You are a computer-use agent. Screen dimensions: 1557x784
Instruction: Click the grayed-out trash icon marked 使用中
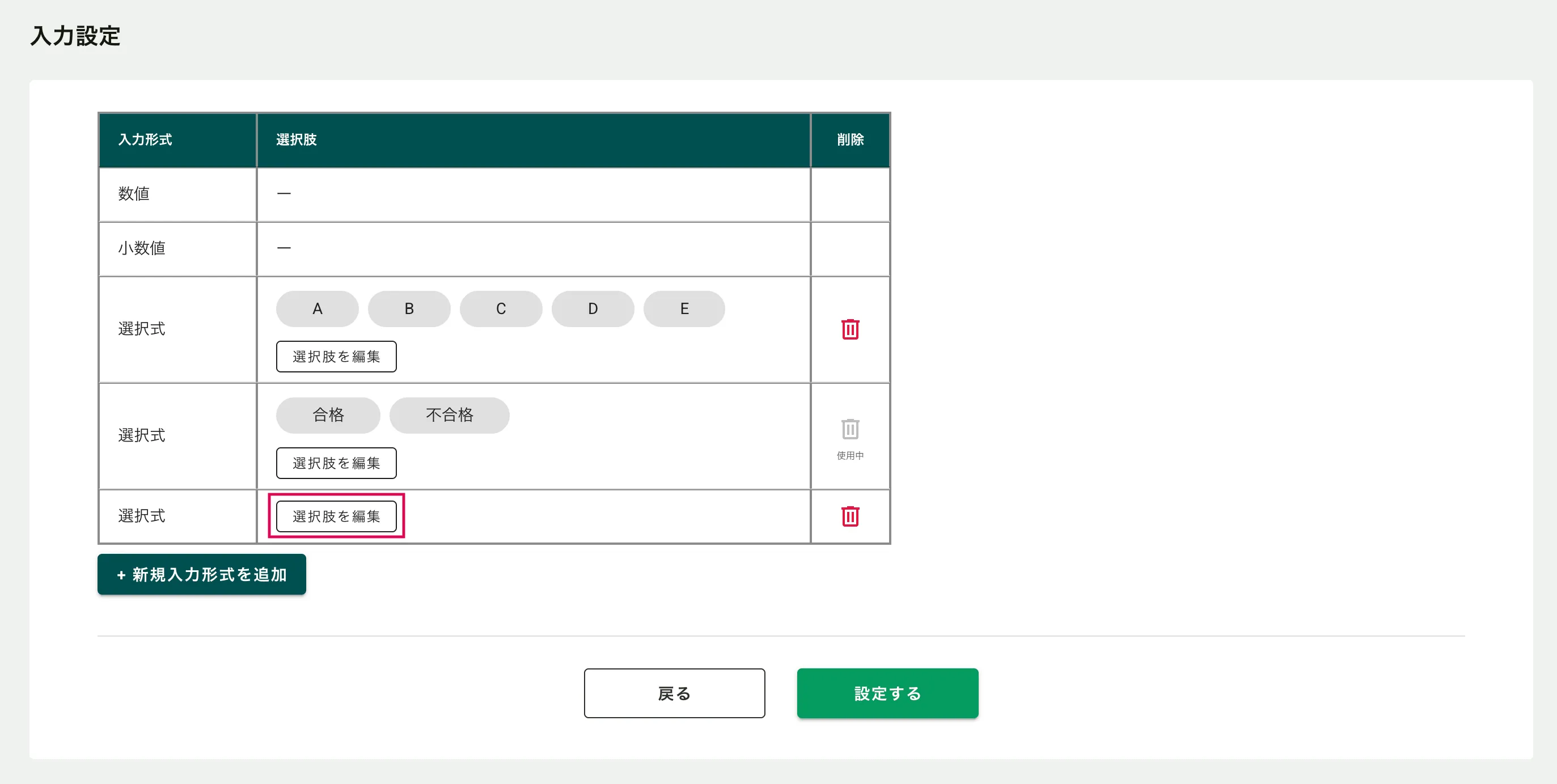click(x=850, y=429)
